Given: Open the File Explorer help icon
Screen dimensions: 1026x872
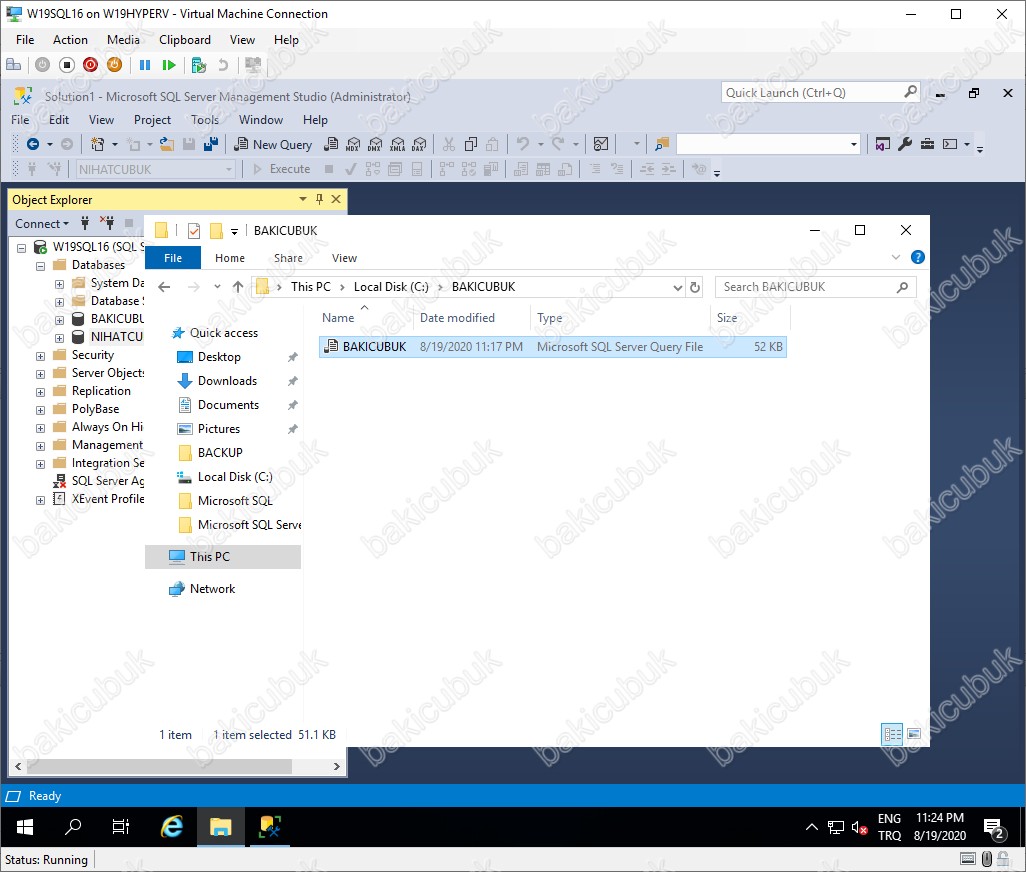Looking at the screenshot, I should click(917, 257).
